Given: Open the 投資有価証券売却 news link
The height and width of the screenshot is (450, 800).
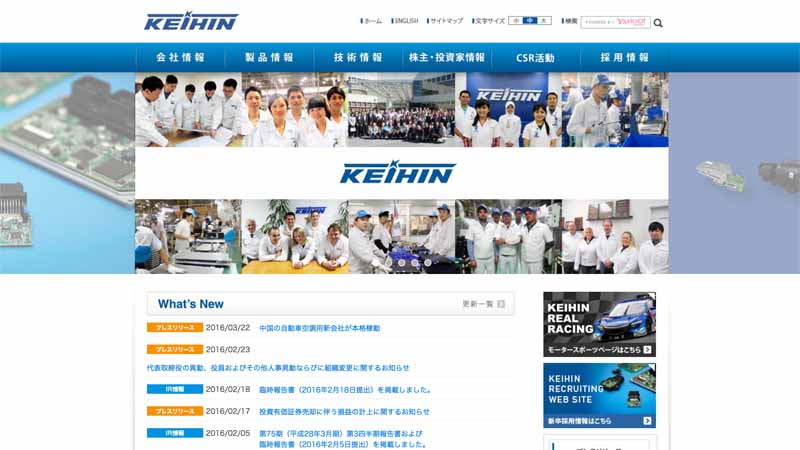Looking at the screenshot, I should point(344,412).
